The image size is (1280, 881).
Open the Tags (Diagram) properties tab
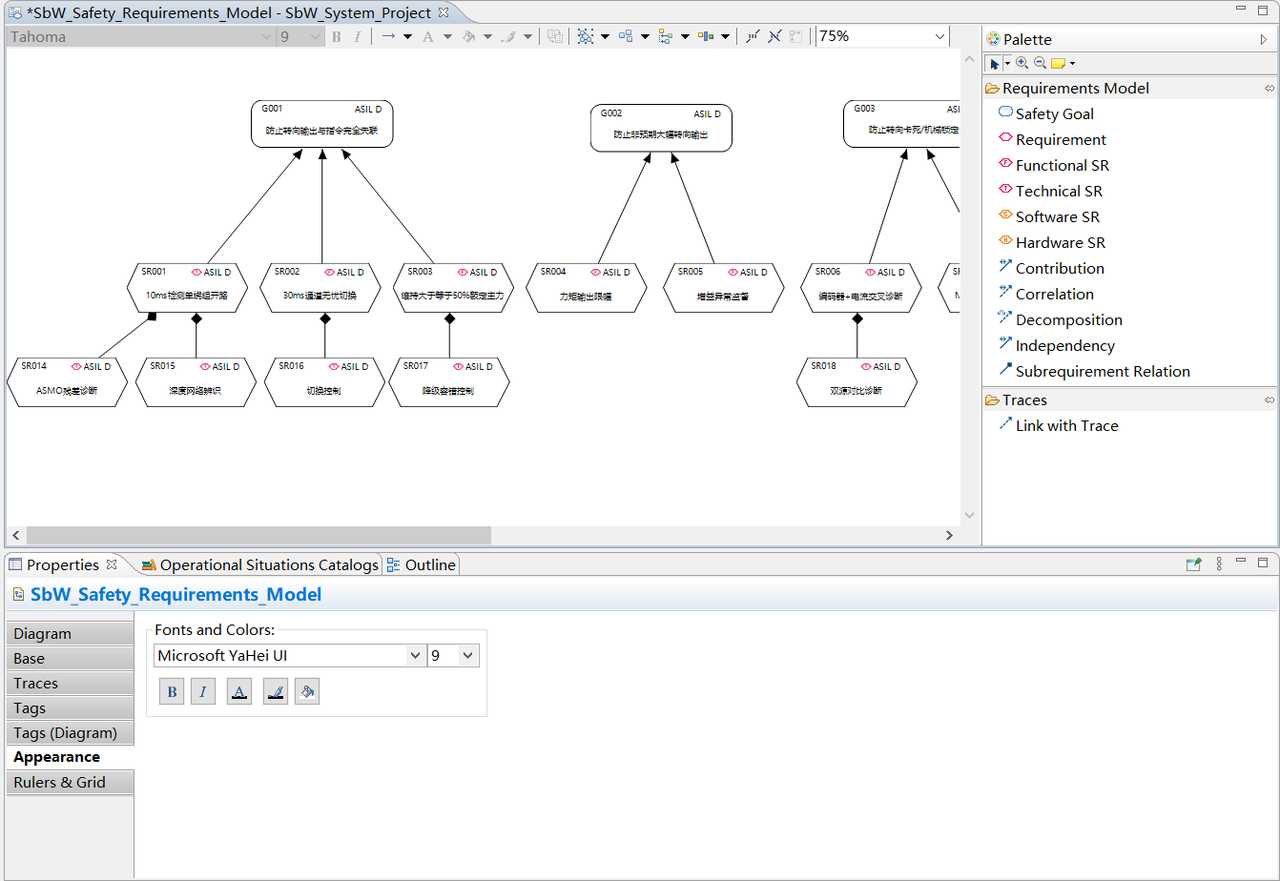pyautogui.click(x=69, y=733)
